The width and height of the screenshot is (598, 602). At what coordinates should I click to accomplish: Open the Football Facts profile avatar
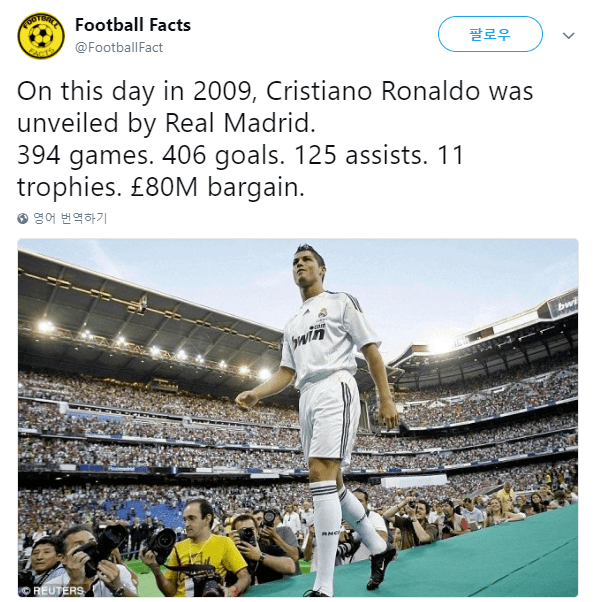(41, 36)
